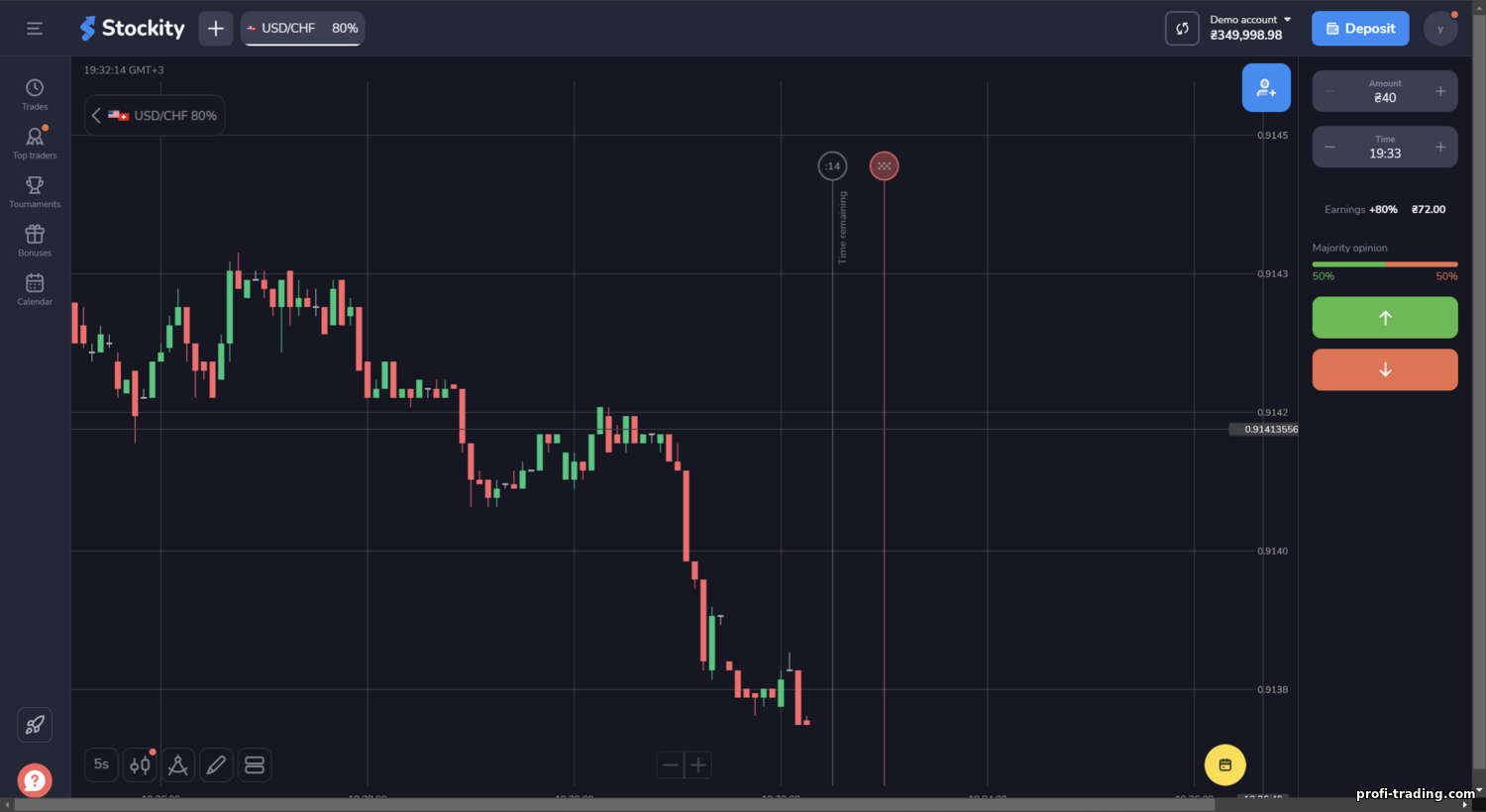Open the candlestick chart type selector

click(140, 764)
